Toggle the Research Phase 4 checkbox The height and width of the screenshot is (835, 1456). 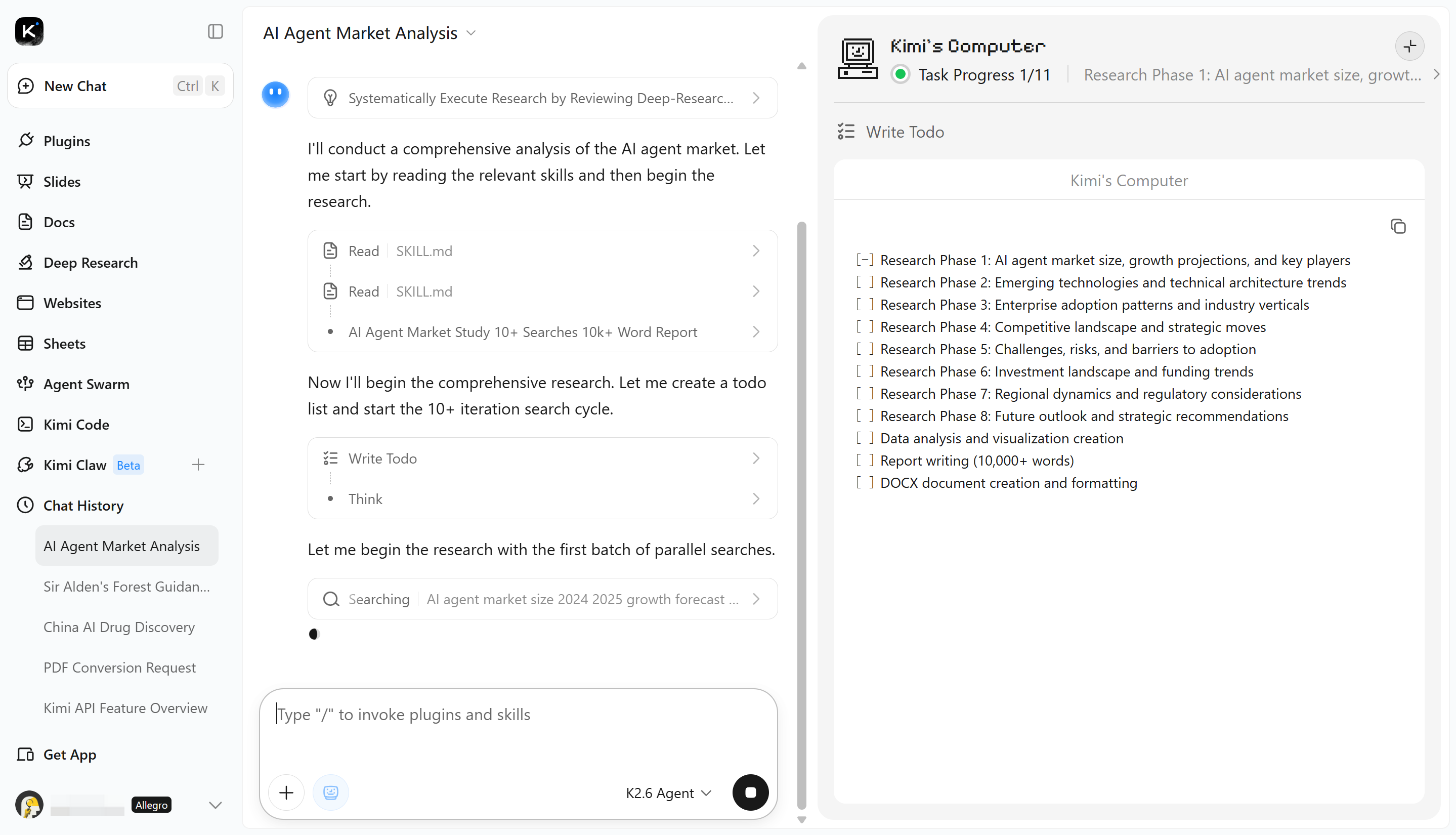coord(865,327)
